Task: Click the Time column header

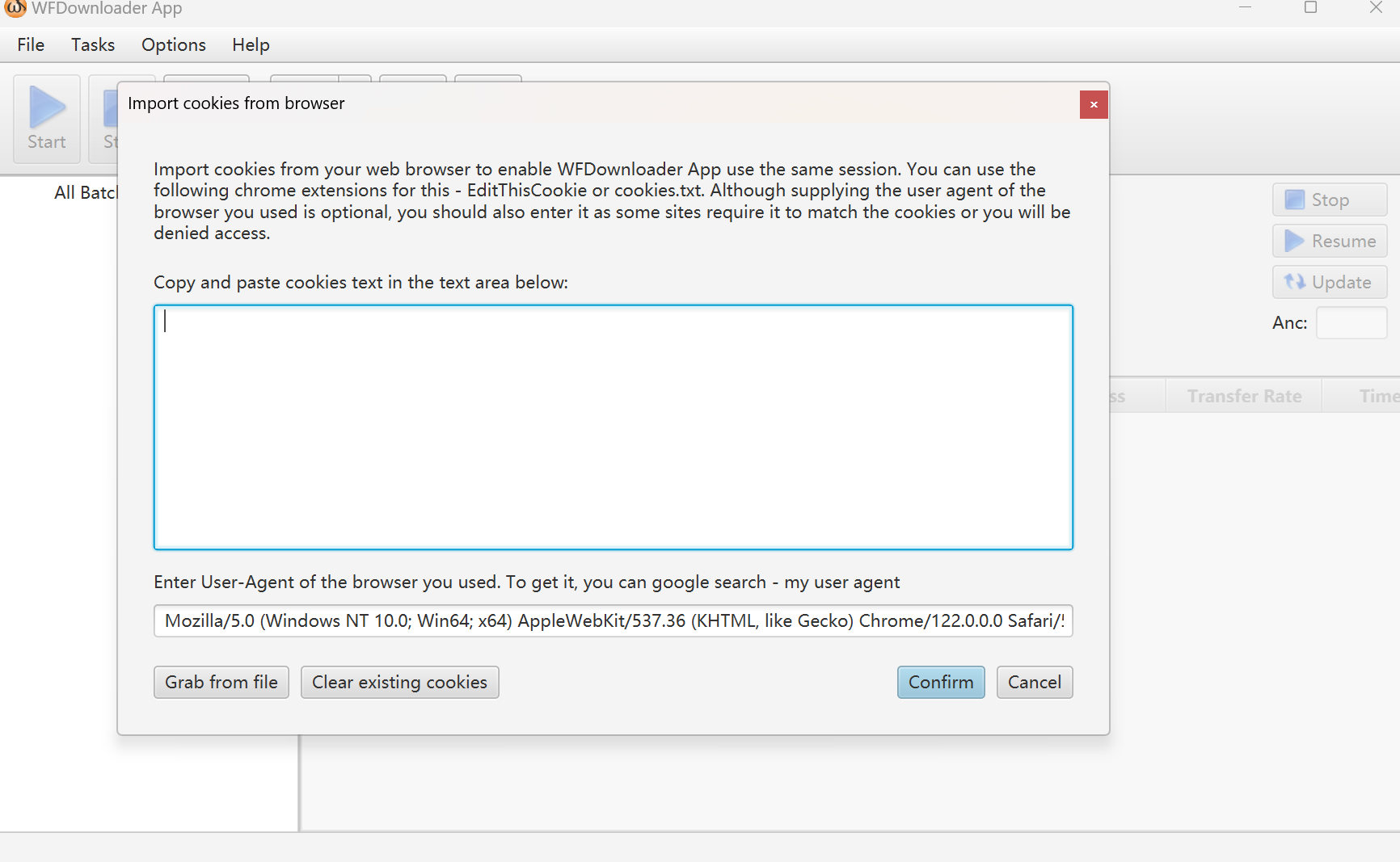Action: [1377, 396]
